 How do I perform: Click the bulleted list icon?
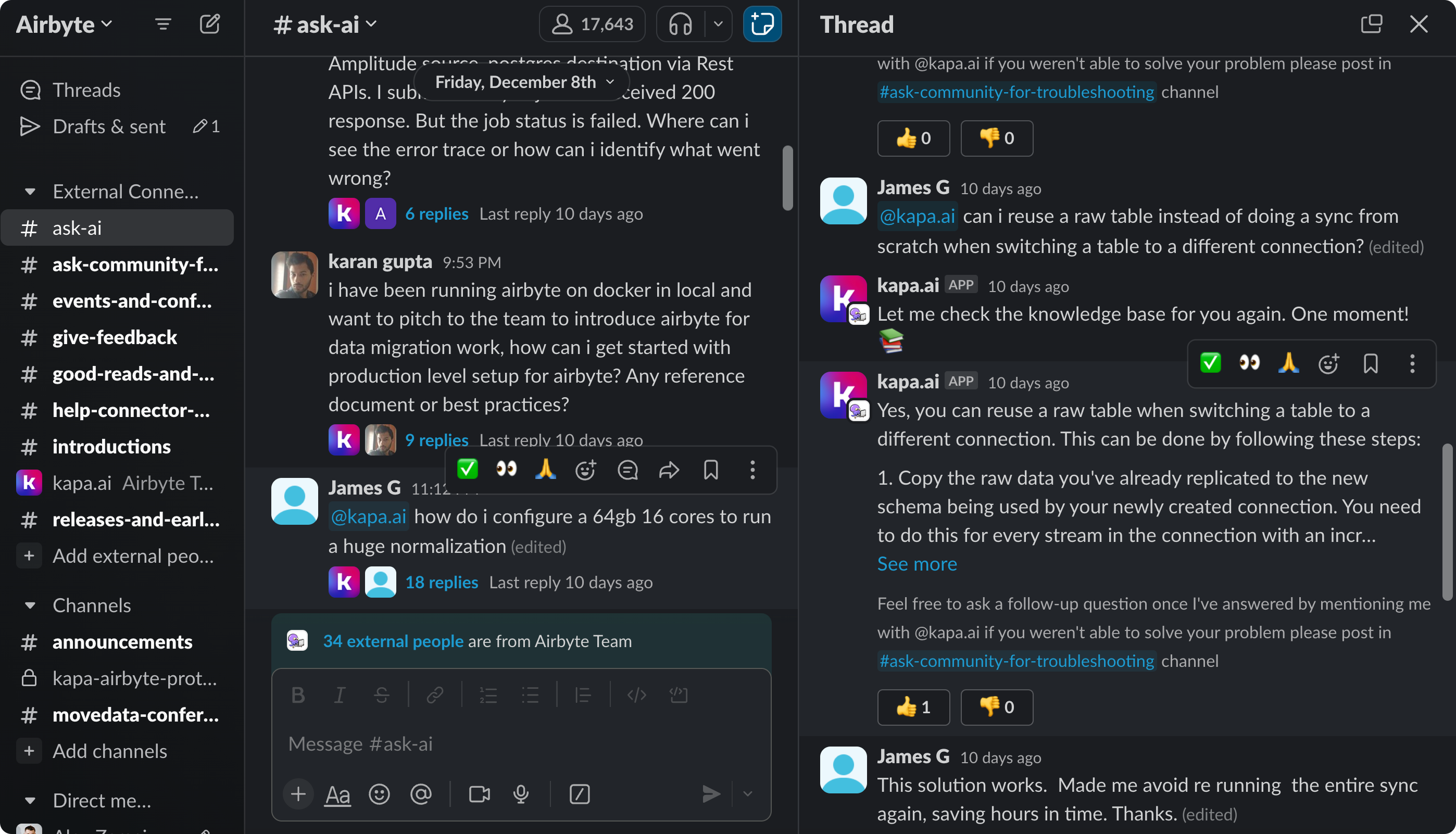531,694
